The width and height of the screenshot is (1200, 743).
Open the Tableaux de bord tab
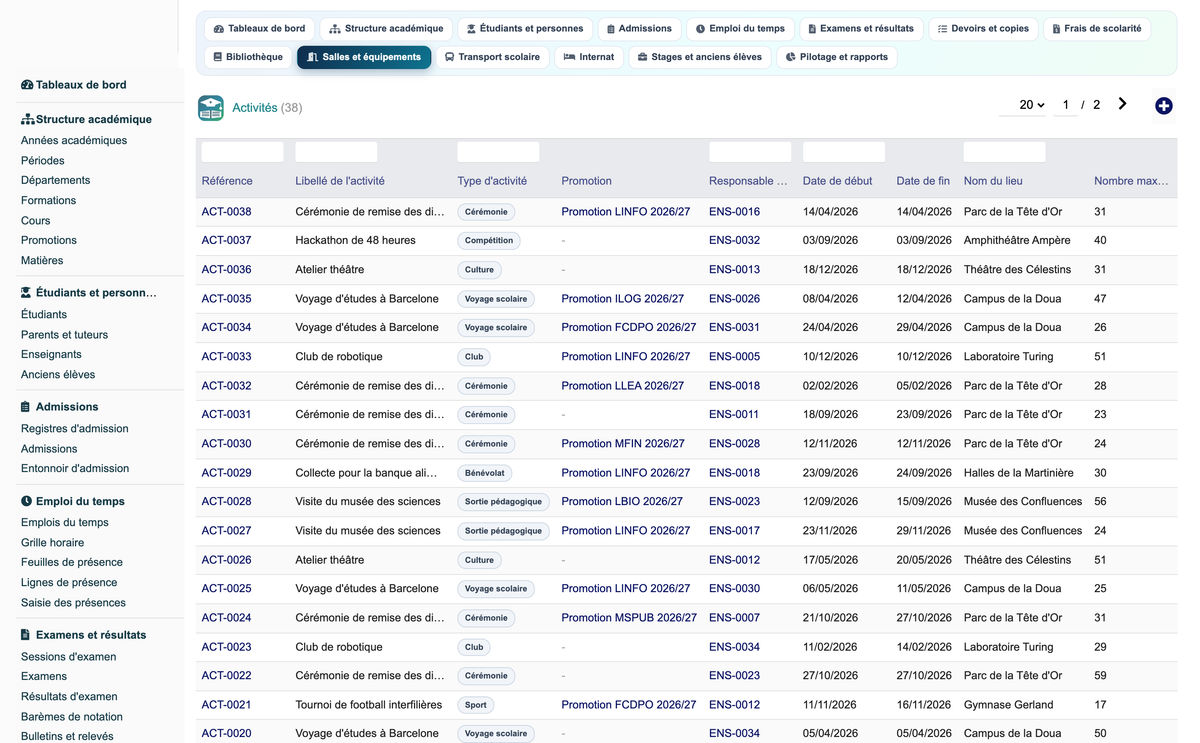pos(260,29)
